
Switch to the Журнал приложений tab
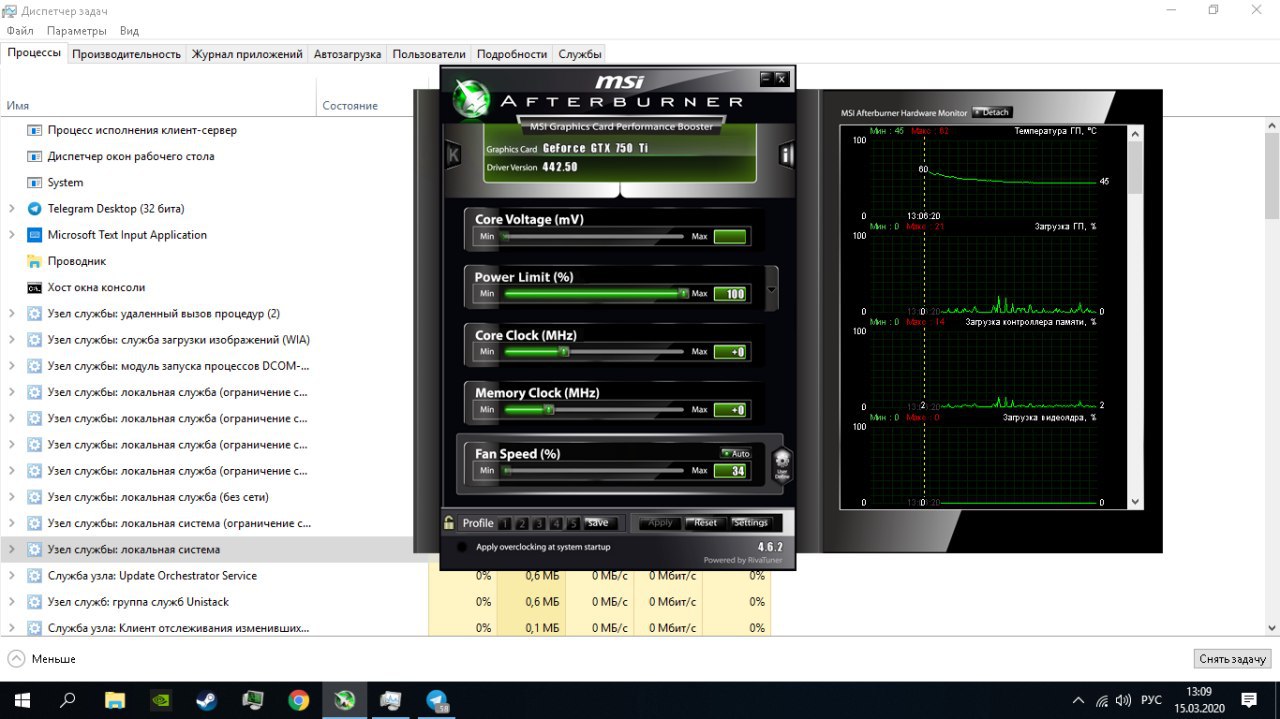click(x=247, y=54)
